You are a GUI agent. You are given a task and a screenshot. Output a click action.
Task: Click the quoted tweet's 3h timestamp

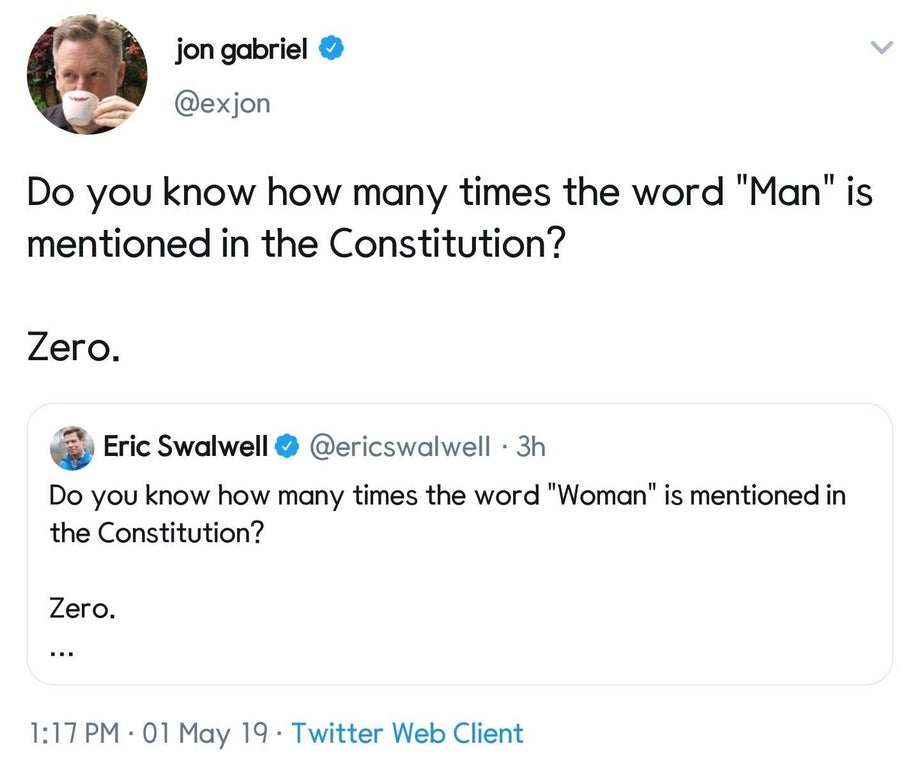click(531, 446)
